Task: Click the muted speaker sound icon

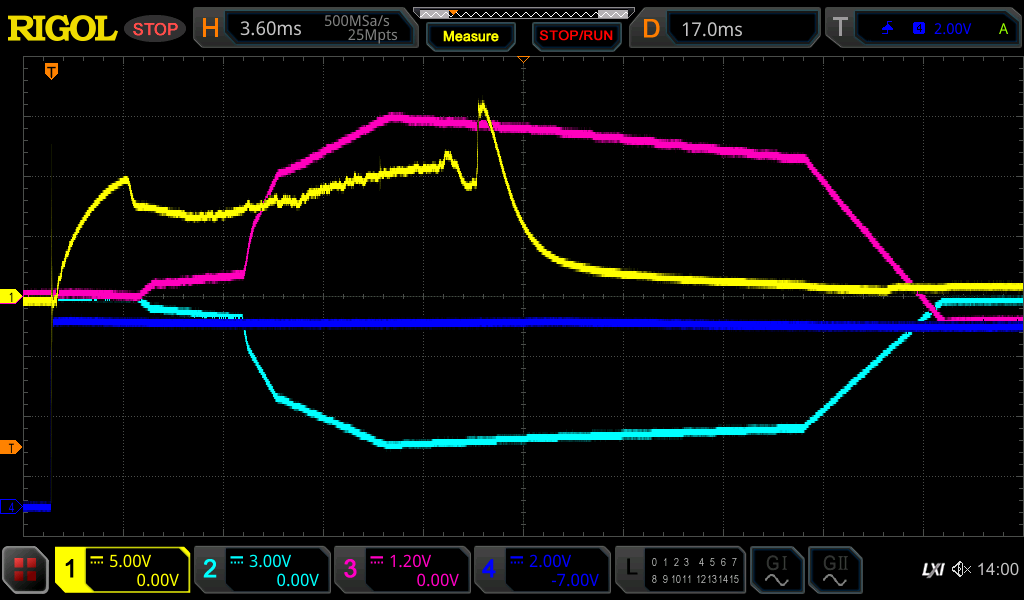Action: [x=962, y=570]
